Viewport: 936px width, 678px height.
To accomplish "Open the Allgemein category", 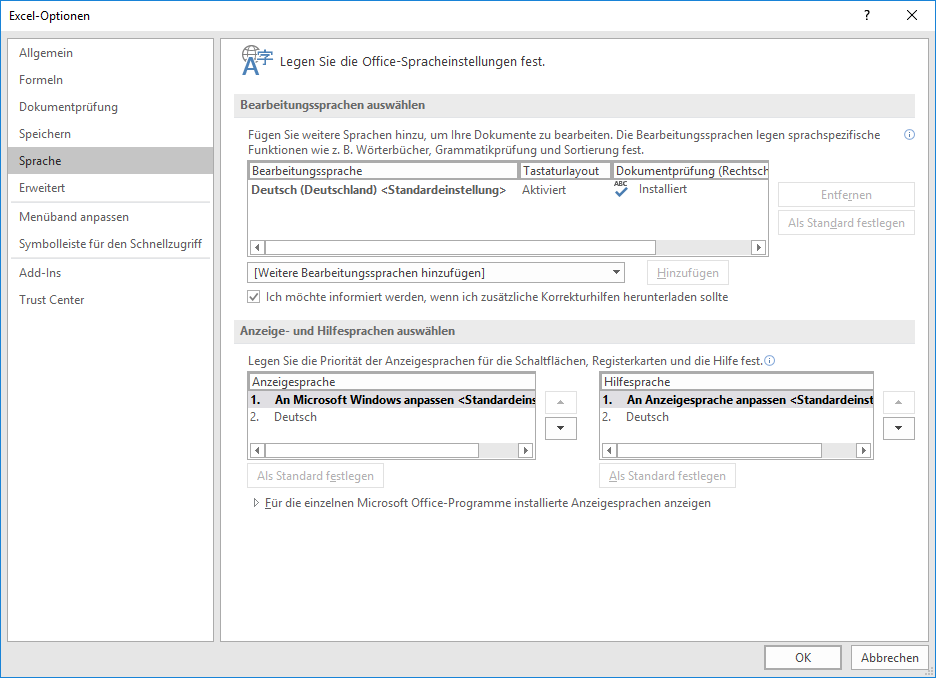I will tap(110, 53).
